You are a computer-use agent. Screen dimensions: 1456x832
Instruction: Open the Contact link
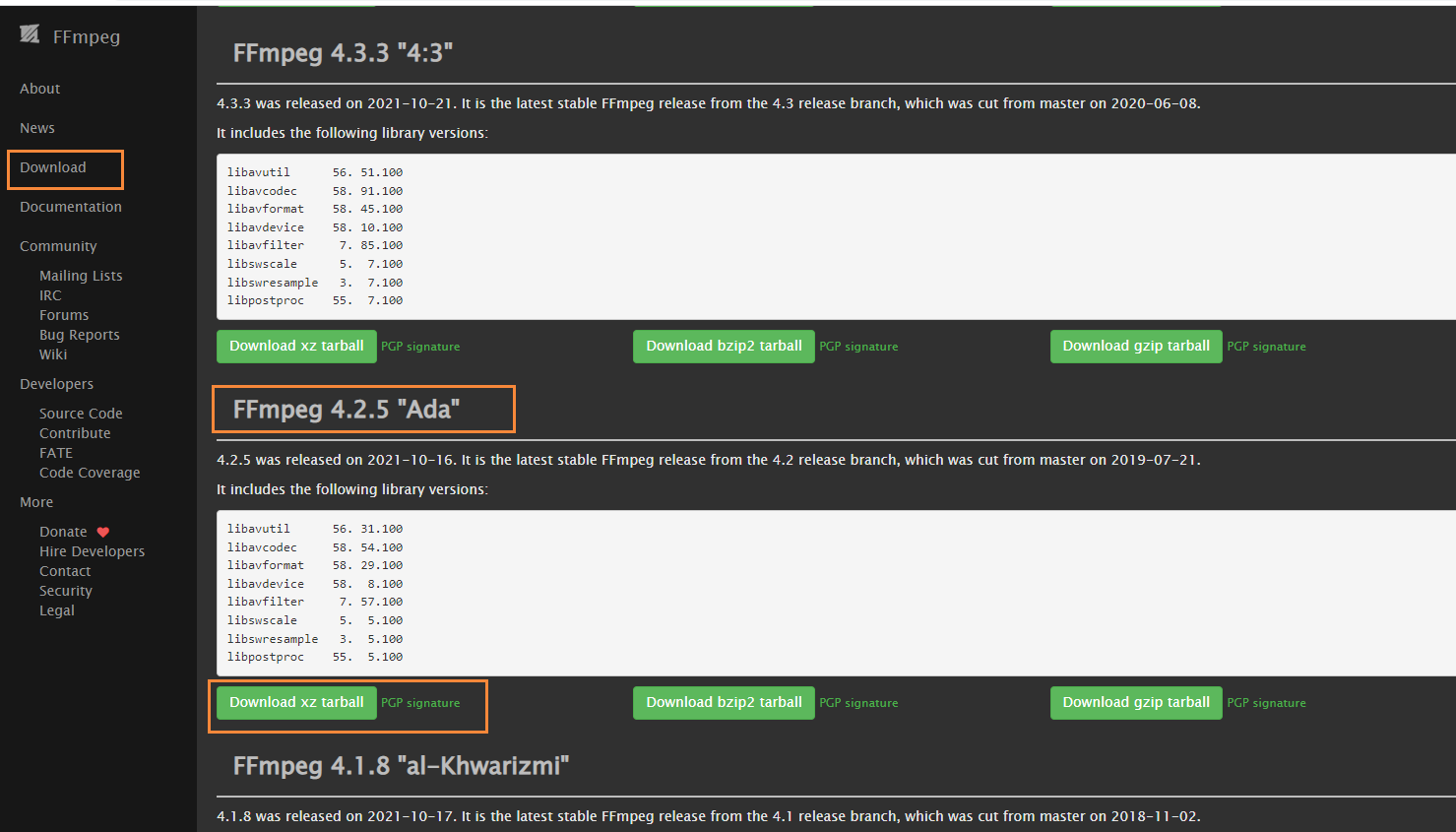click(x=65, y=571)
